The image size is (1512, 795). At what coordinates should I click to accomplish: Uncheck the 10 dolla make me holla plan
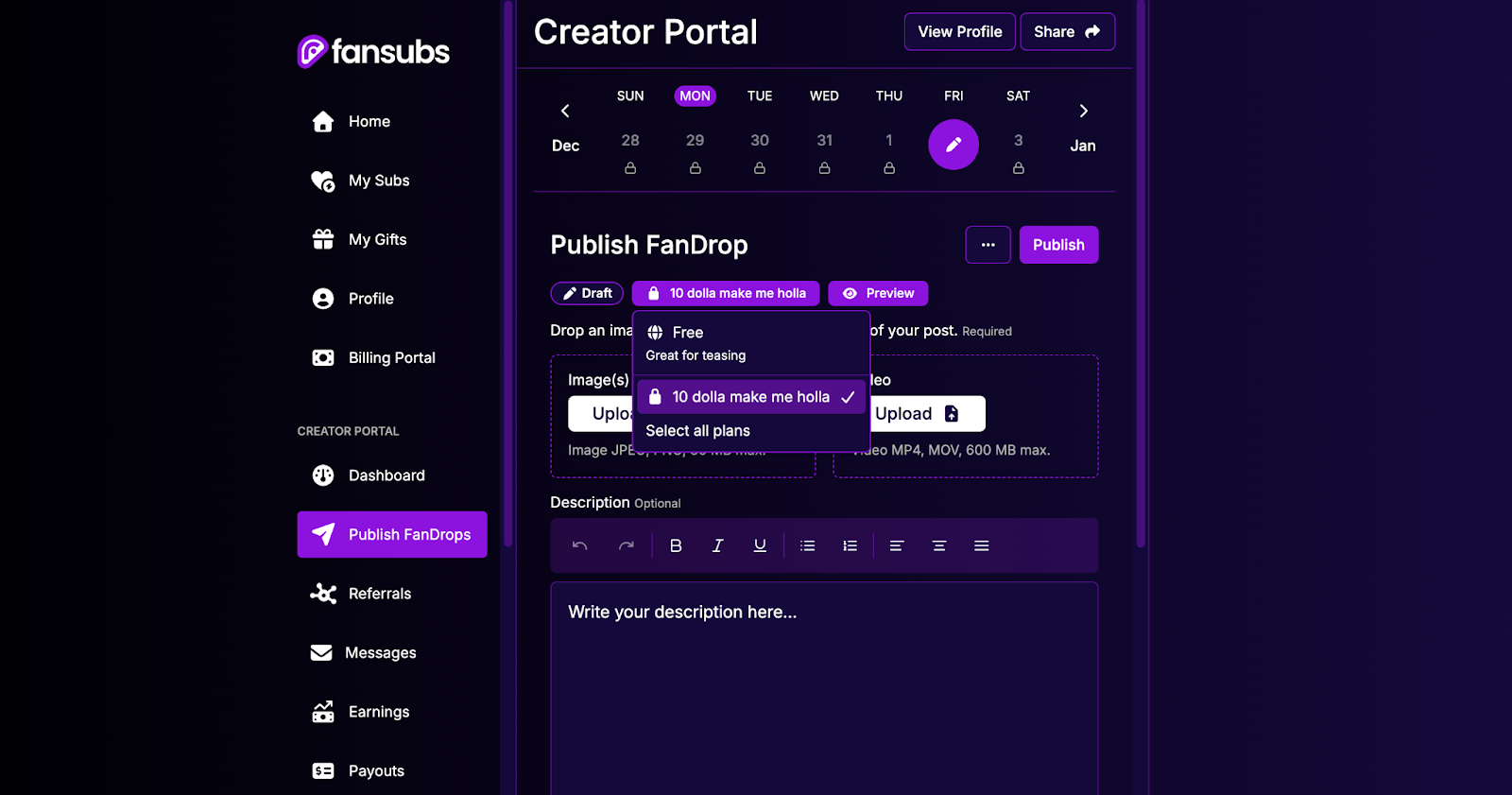click(x=750, y=397)
